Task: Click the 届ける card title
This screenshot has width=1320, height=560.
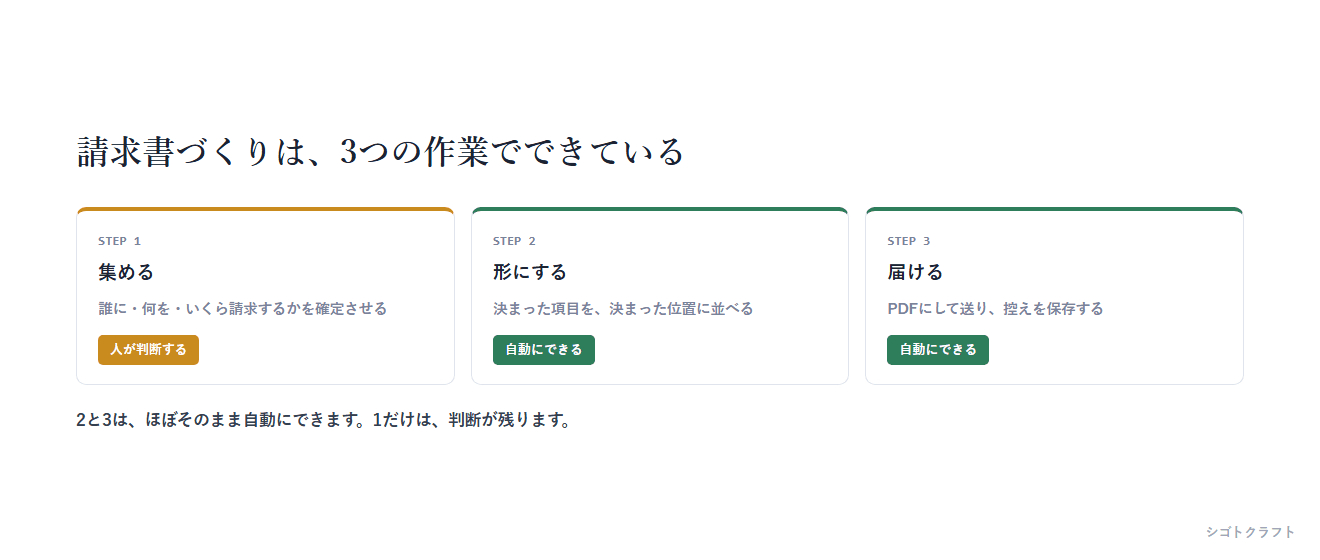Action: pyautogui.click(x=915, y=272)
